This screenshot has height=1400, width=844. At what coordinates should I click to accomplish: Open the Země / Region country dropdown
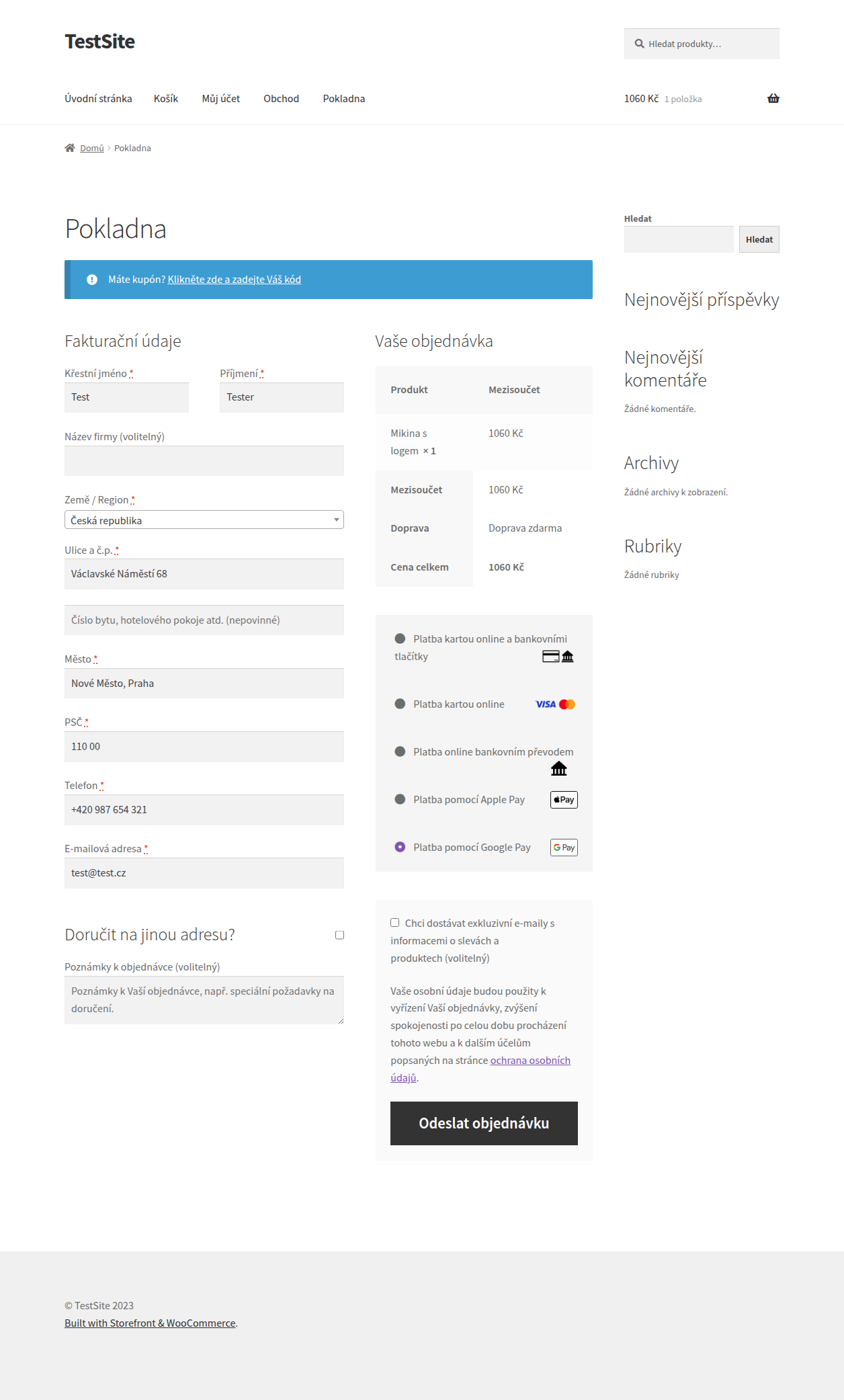tap(204, 520)
